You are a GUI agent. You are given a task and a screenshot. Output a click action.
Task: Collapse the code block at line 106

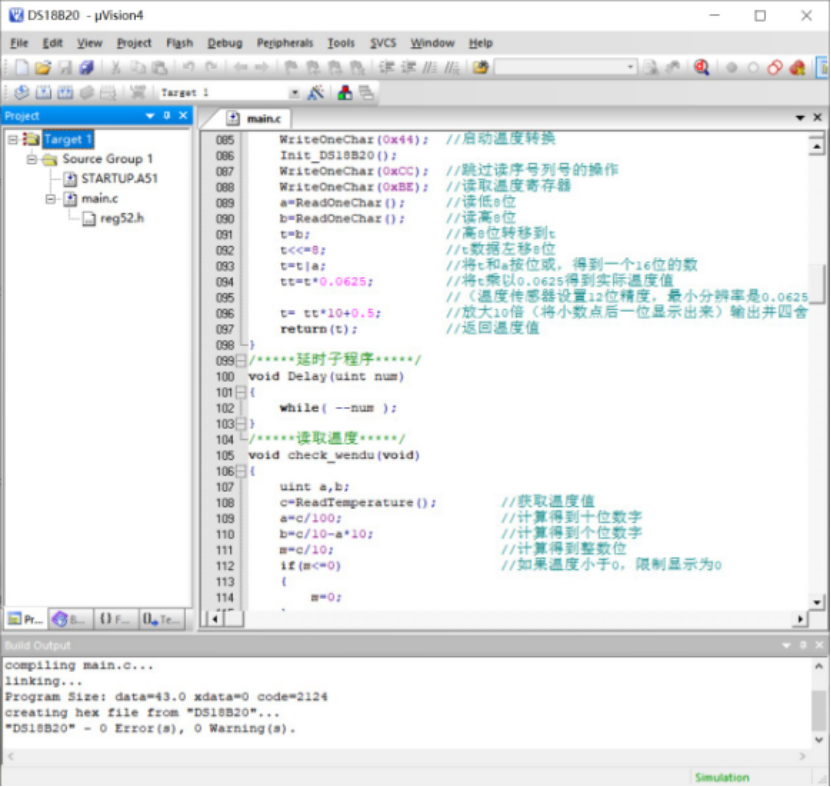click(241, 471)
